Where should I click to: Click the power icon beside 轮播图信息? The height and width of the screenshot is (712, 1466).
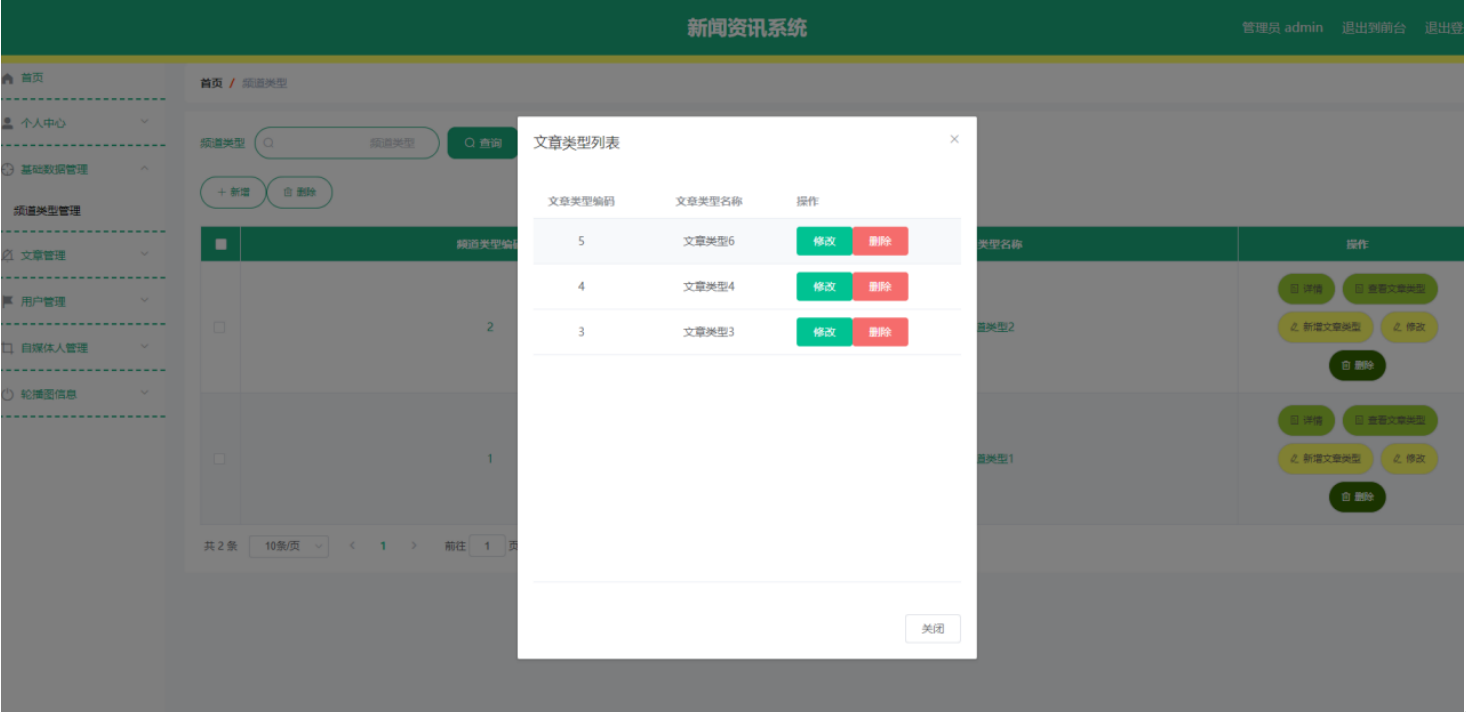[7, 394]
